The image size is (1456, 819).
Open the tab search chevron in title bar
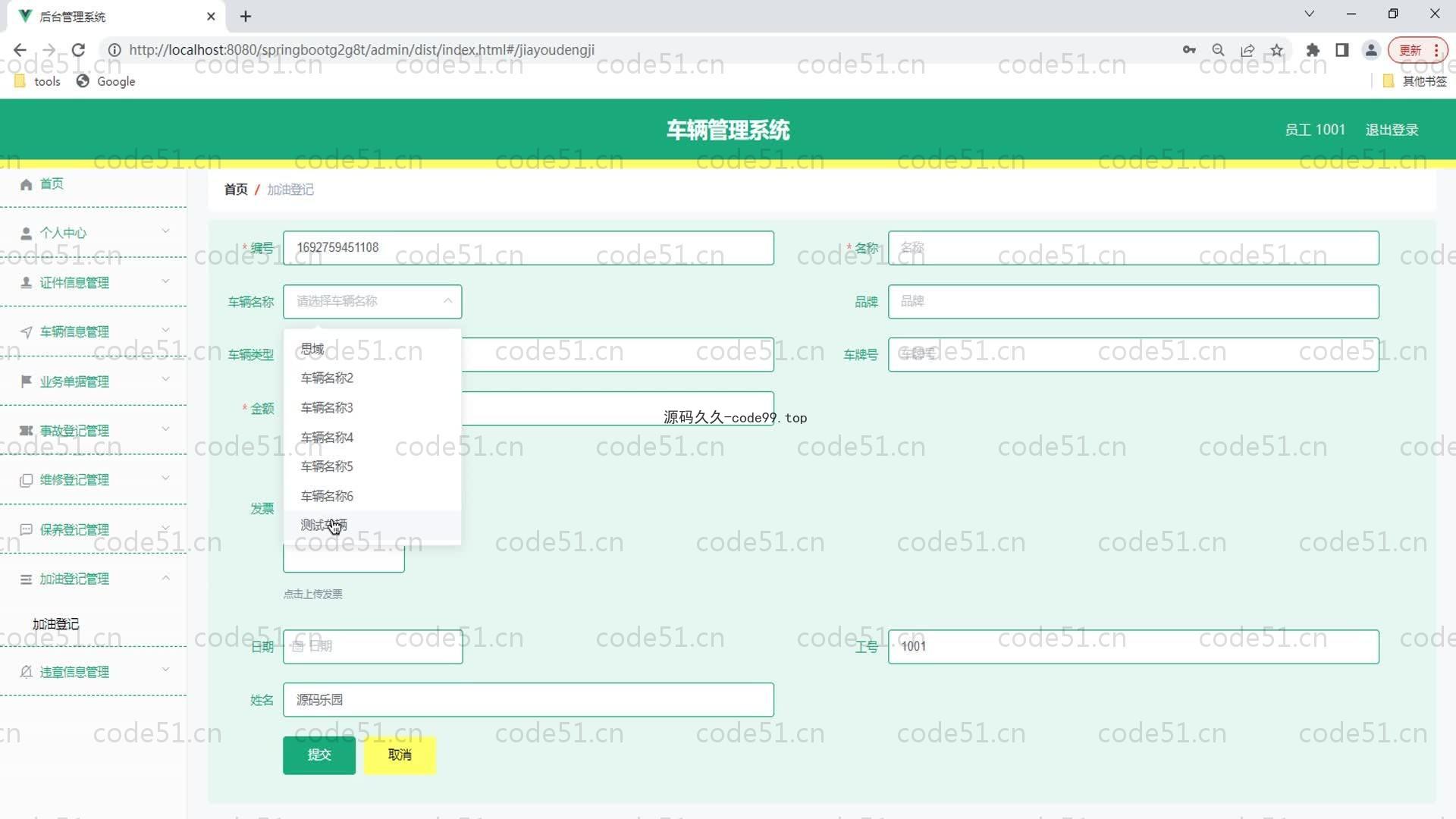pos(1309,14)
